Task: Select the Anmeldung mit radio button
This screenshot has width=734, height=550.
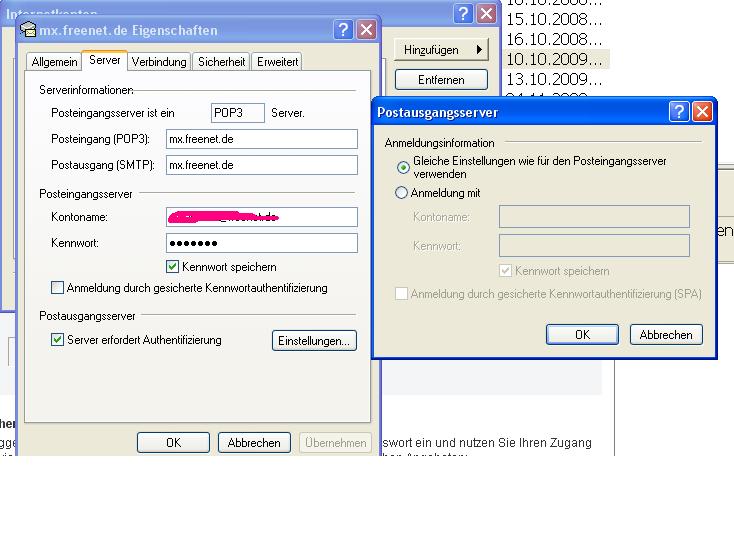Action: pos(401,192)
